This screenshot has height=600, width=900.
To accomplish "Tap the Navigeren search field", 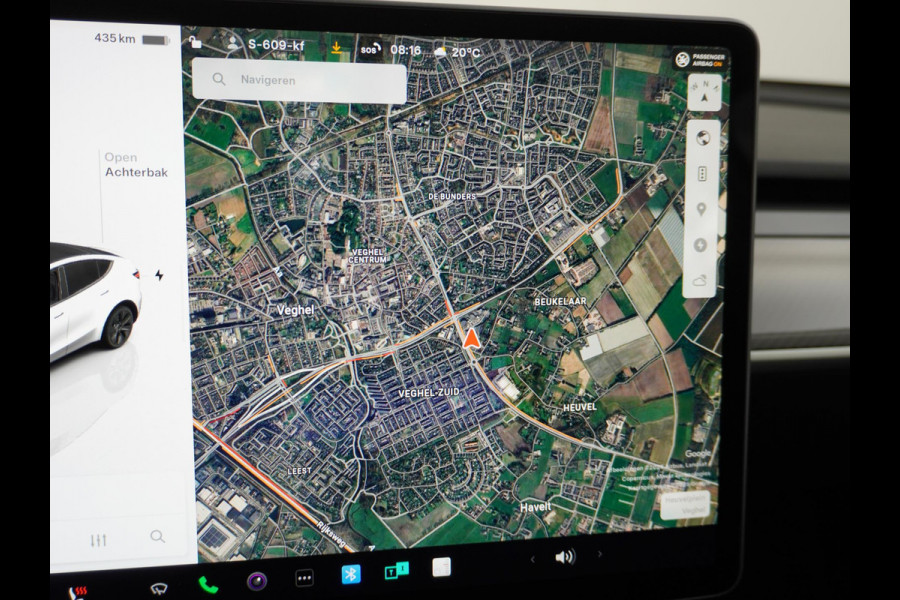I will point(299,80).
